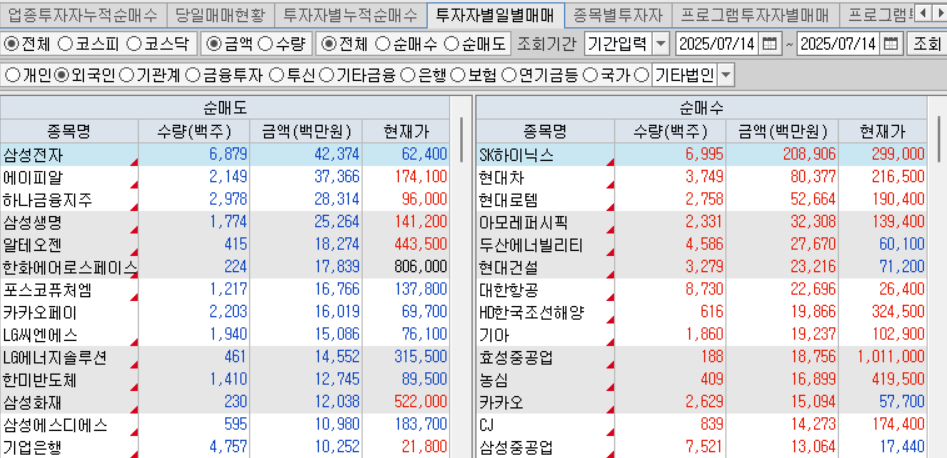Click the start date input field

click(717, 44)
